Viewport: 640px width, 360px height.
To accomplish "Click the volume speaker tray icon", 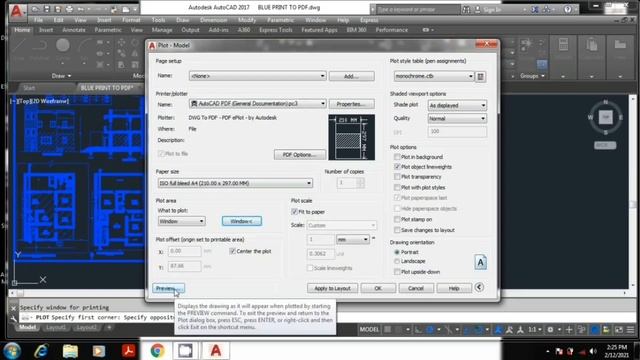I will click(x=593, y=351).
